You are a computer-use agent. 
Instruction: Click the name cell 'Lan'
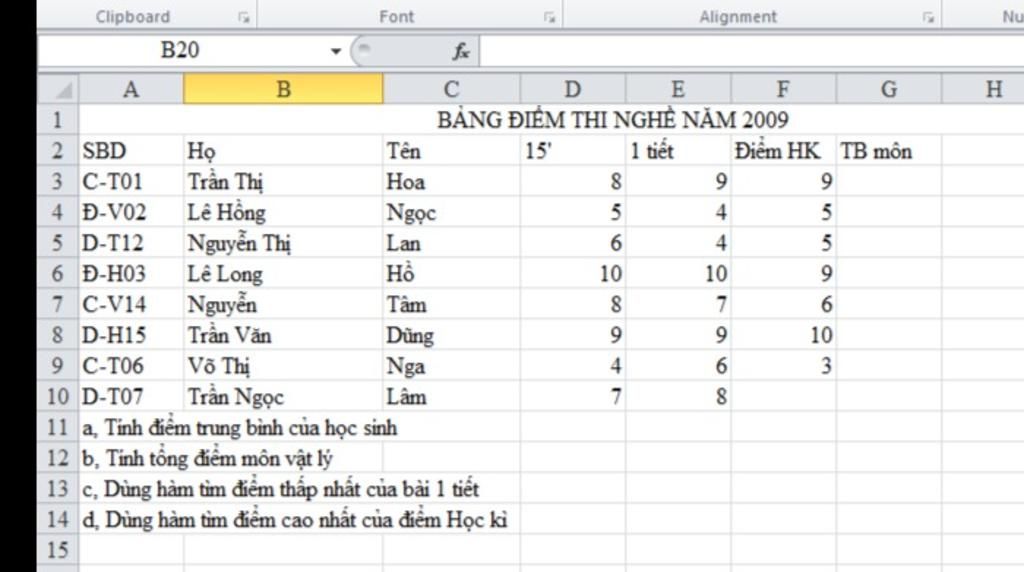(451, 243)
